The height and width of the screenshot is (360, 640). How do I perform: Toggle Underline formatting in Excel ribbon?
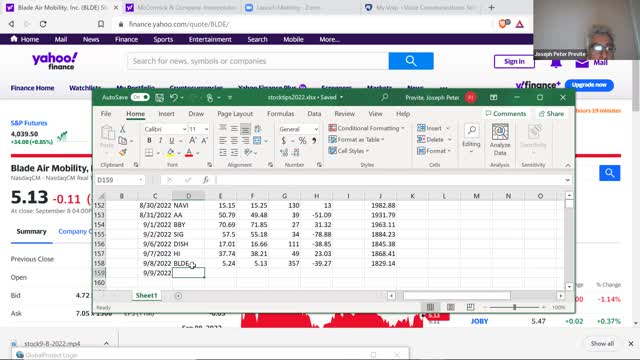[171, 140]
